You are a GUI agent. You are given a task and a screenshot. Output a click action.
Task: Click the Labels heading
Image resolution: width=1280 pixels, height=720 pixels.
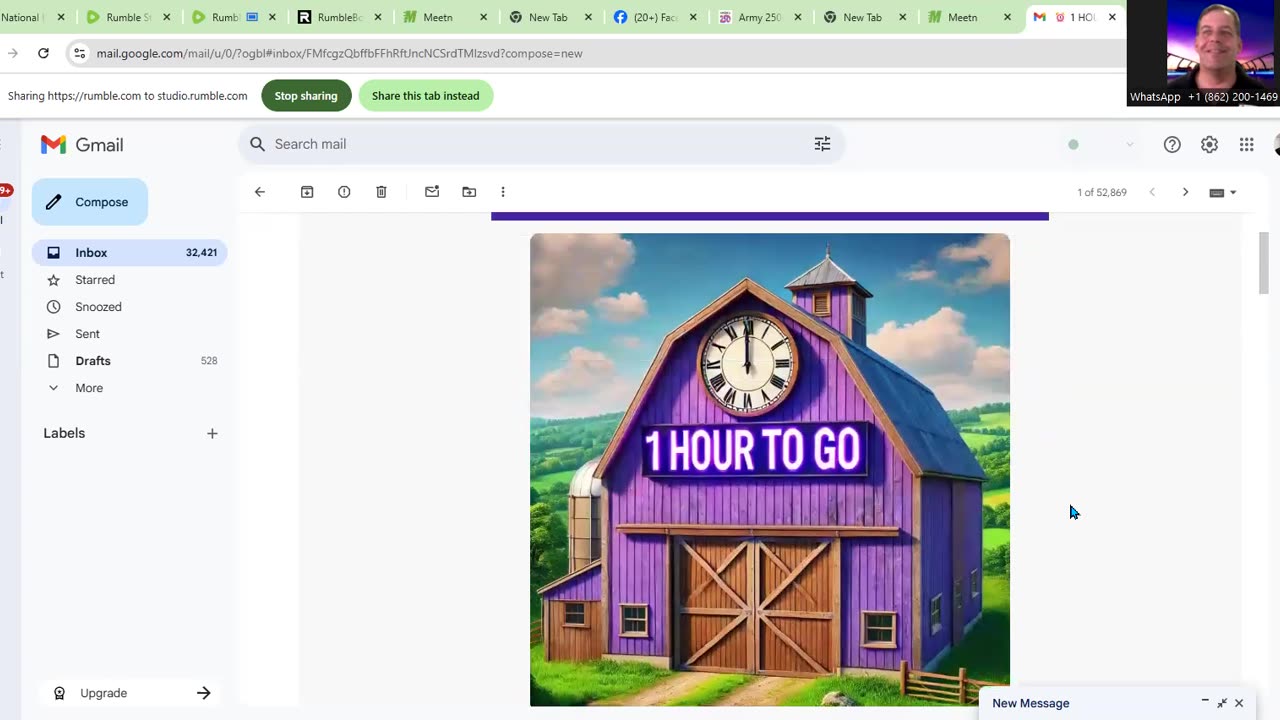coord(64,433)
